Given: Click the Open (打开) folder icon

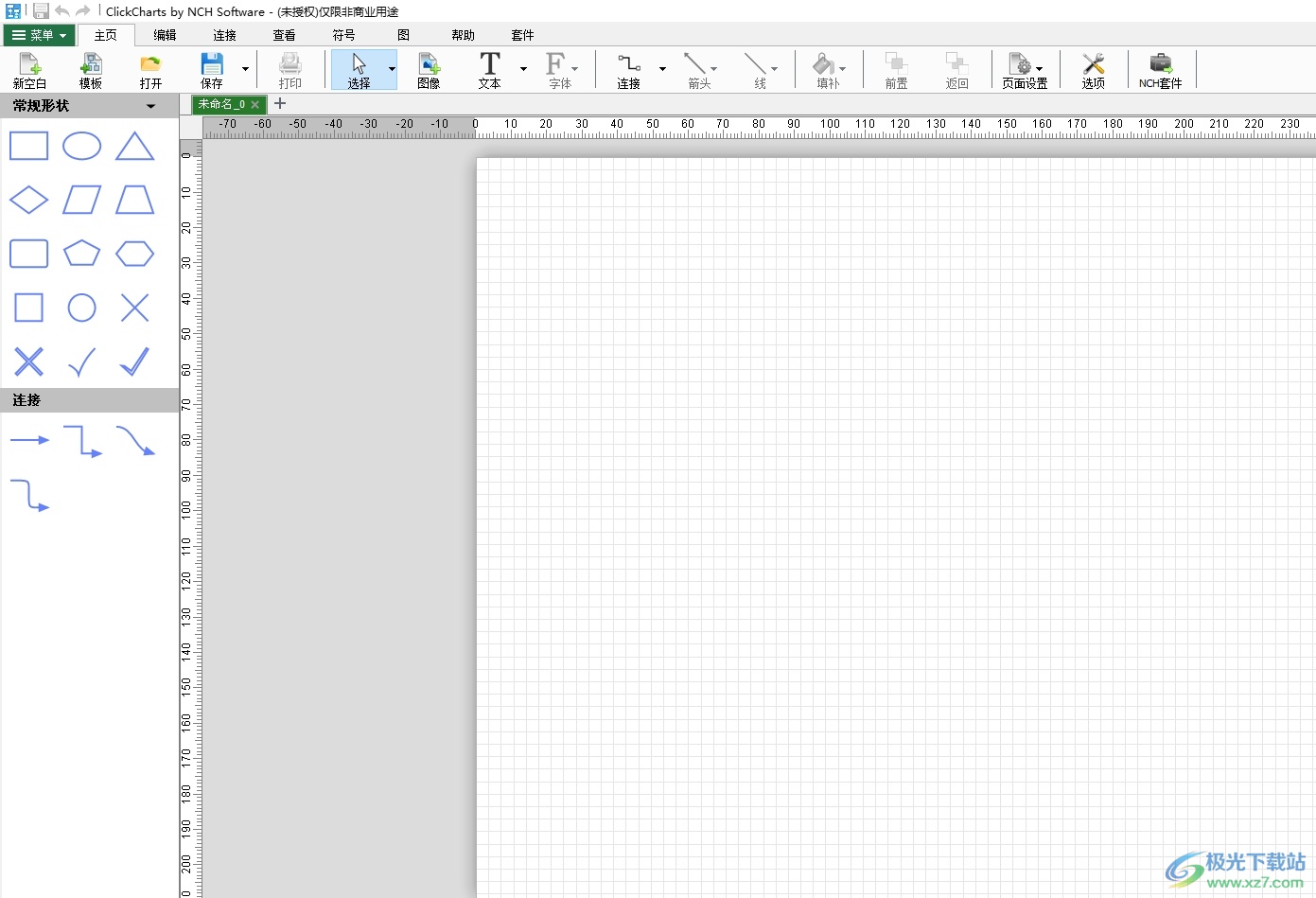Looking at the screenshot, I should pos(150,70).
